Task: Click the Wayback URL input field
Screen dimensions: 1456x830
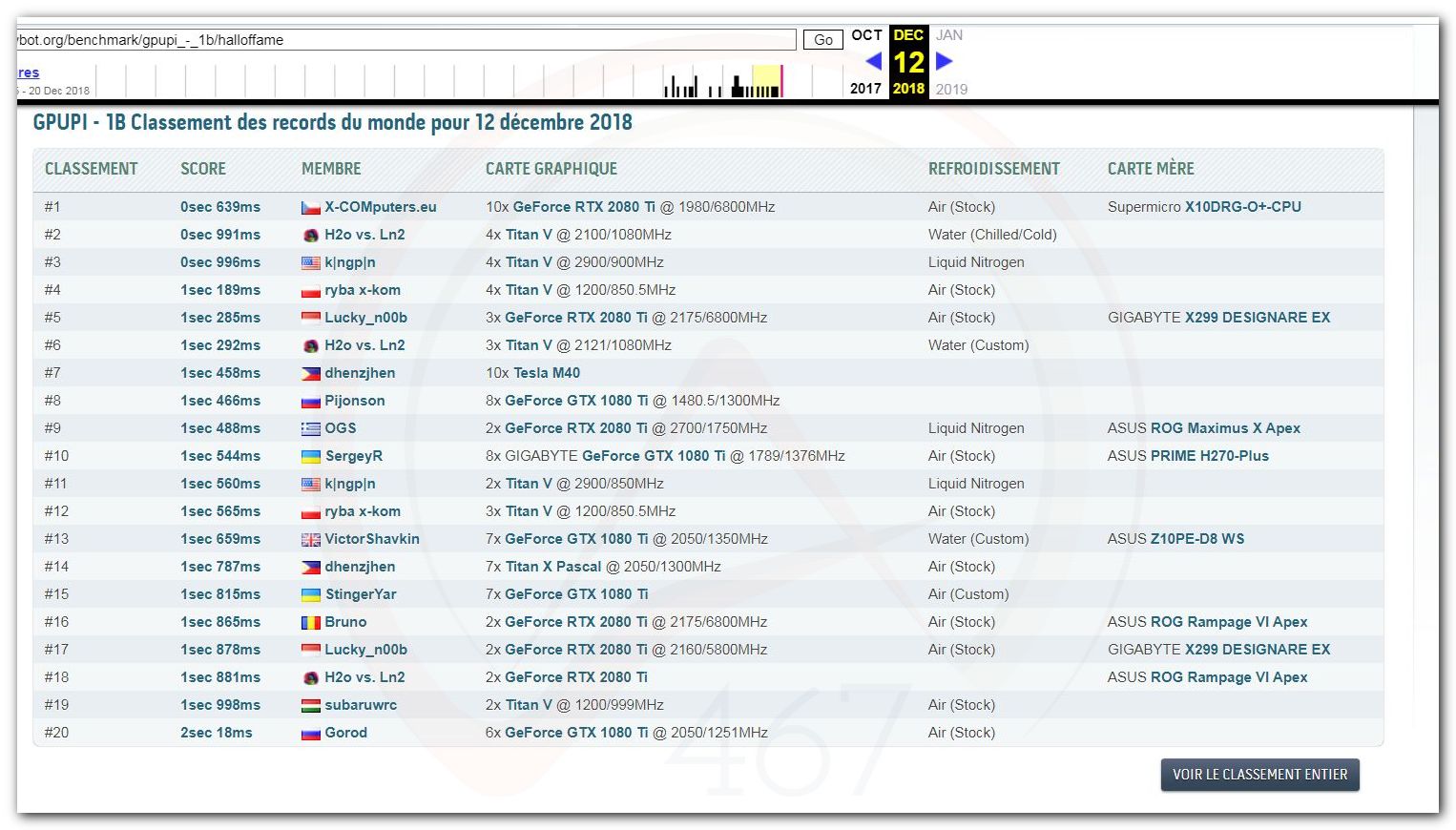Action: (406, 40)
